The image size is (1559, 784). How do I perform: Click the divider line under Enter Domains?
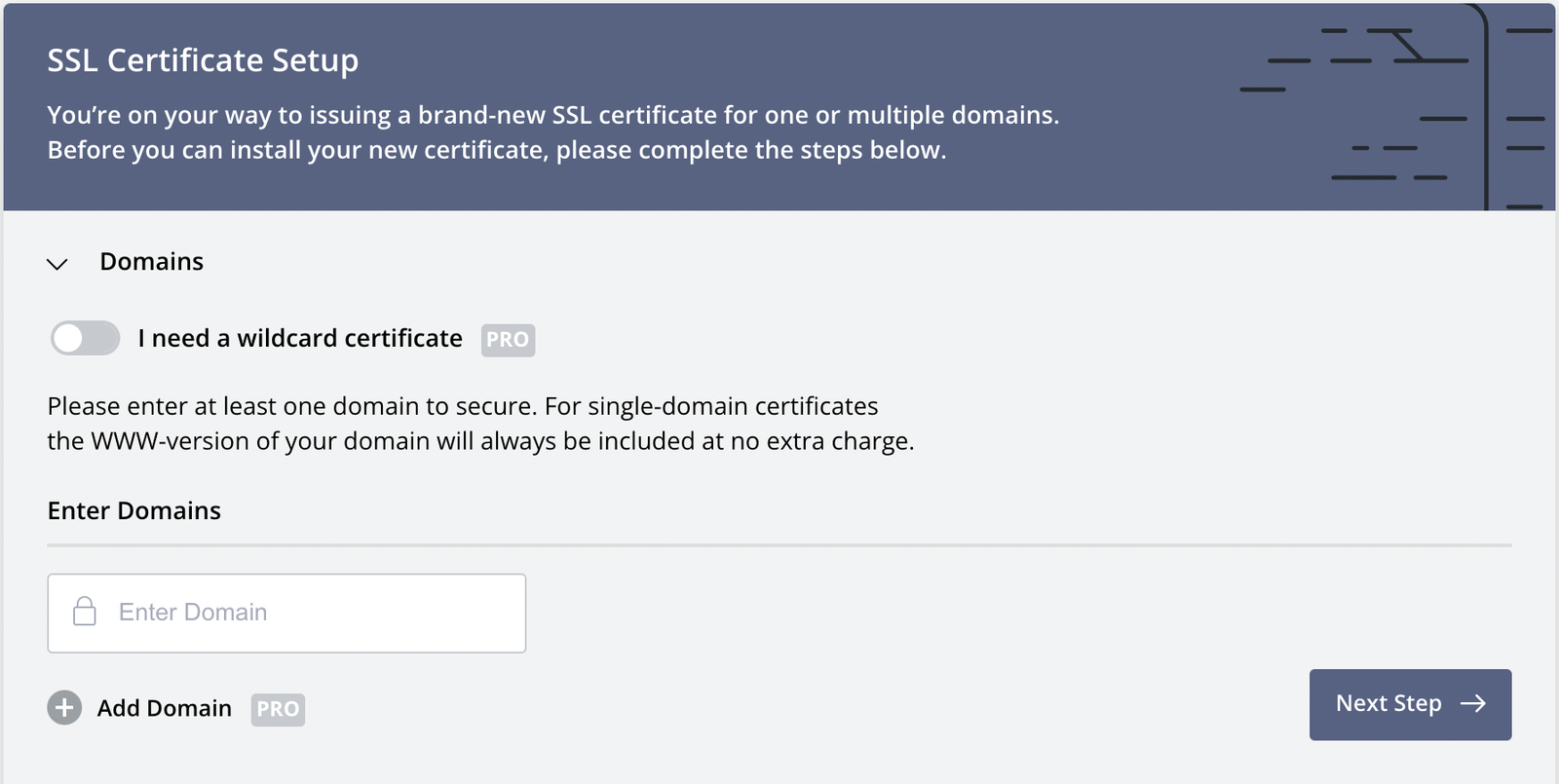point(779,545)
